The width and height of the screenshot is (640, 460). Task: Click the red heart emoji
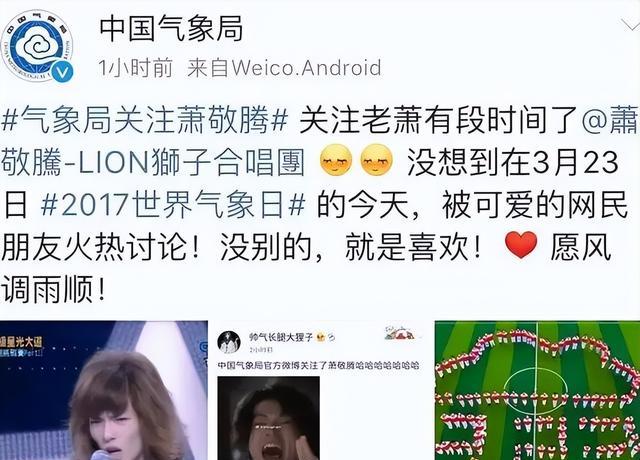click(x=521, y=245)
